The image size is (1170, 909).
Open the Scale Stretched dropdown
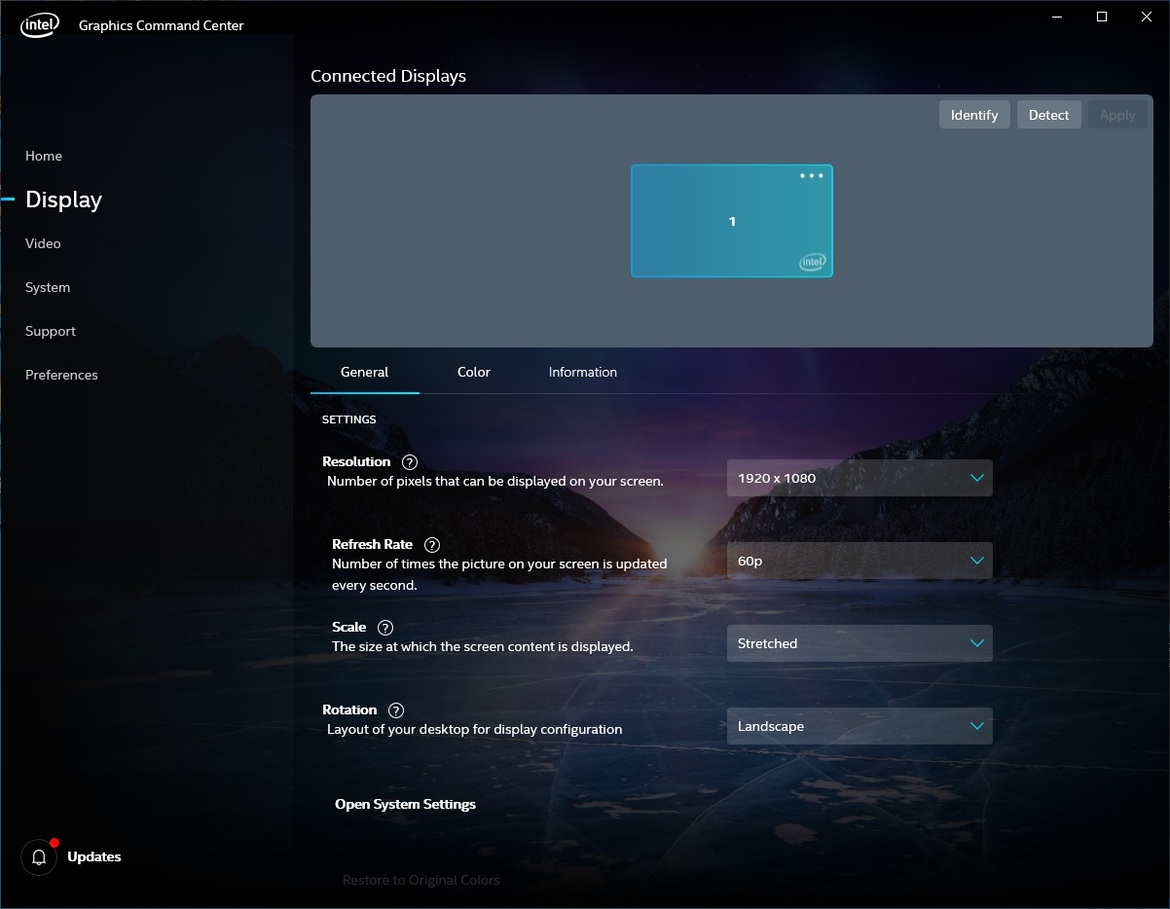pyautogui.click(x=860, y=643)
